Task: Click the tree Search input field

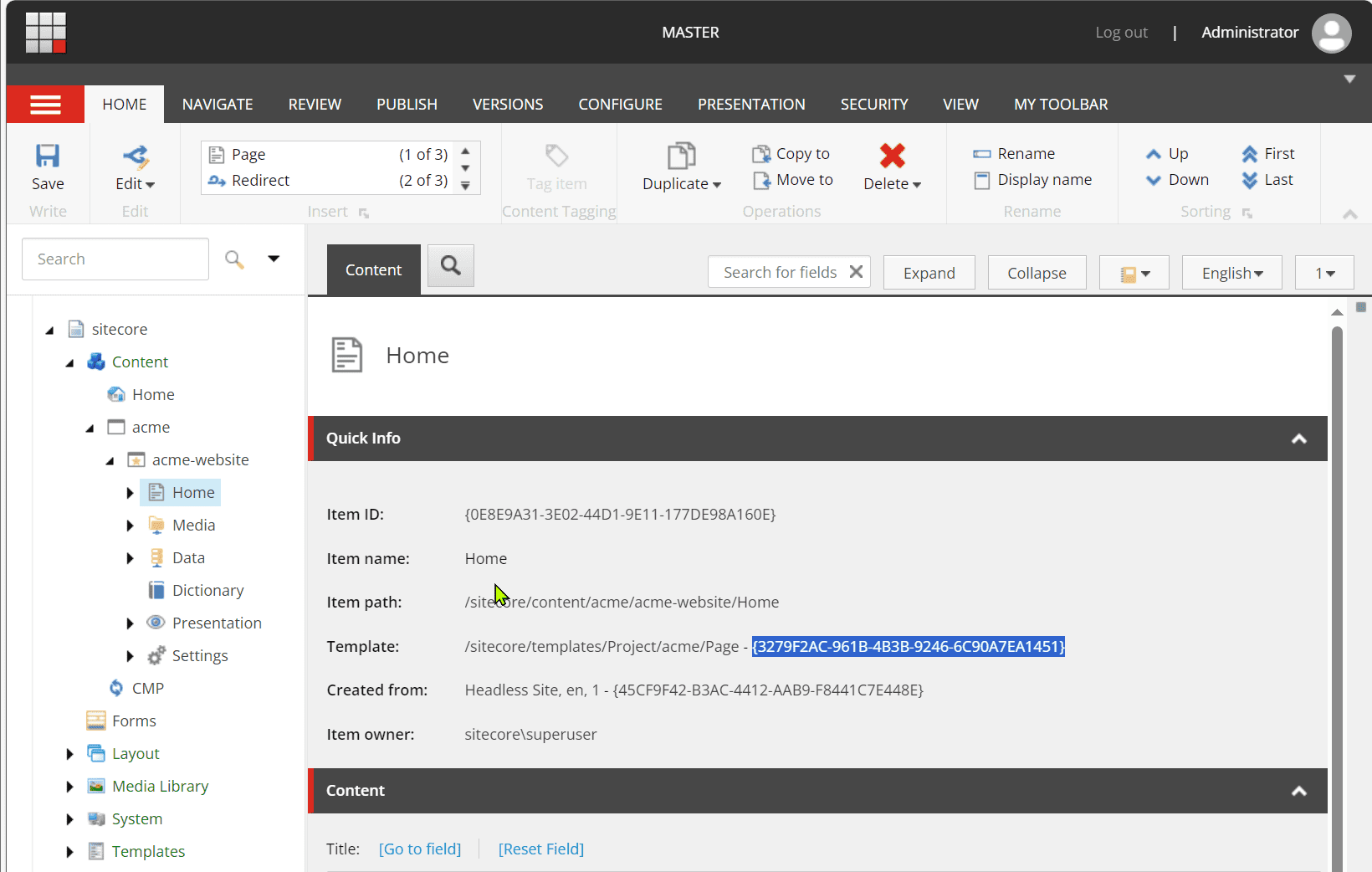Action: click(x=115, y=259)
